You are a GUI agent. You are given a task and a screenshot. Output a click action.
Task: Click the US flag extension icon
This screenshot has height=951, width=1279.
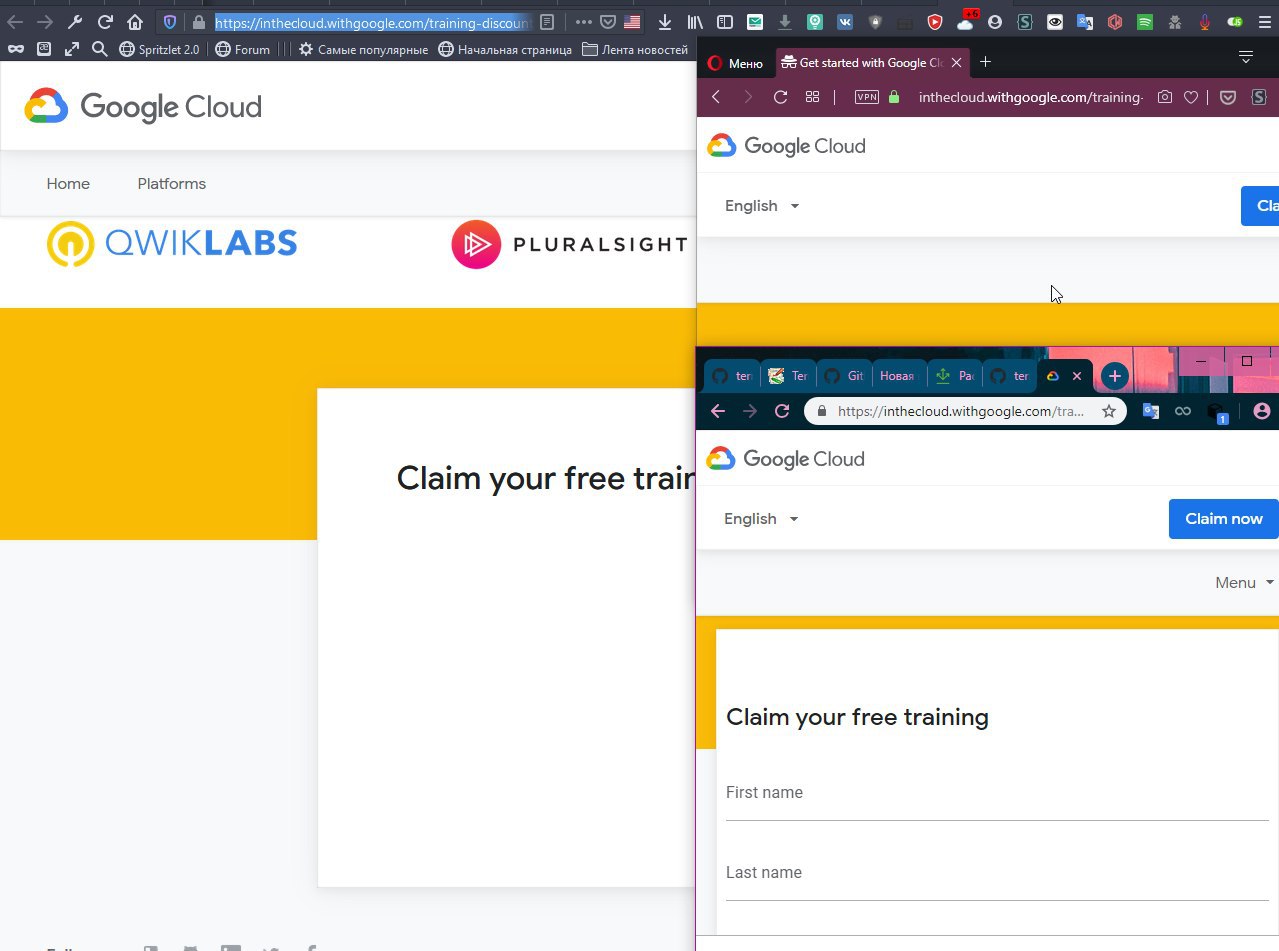click(632, 22)
